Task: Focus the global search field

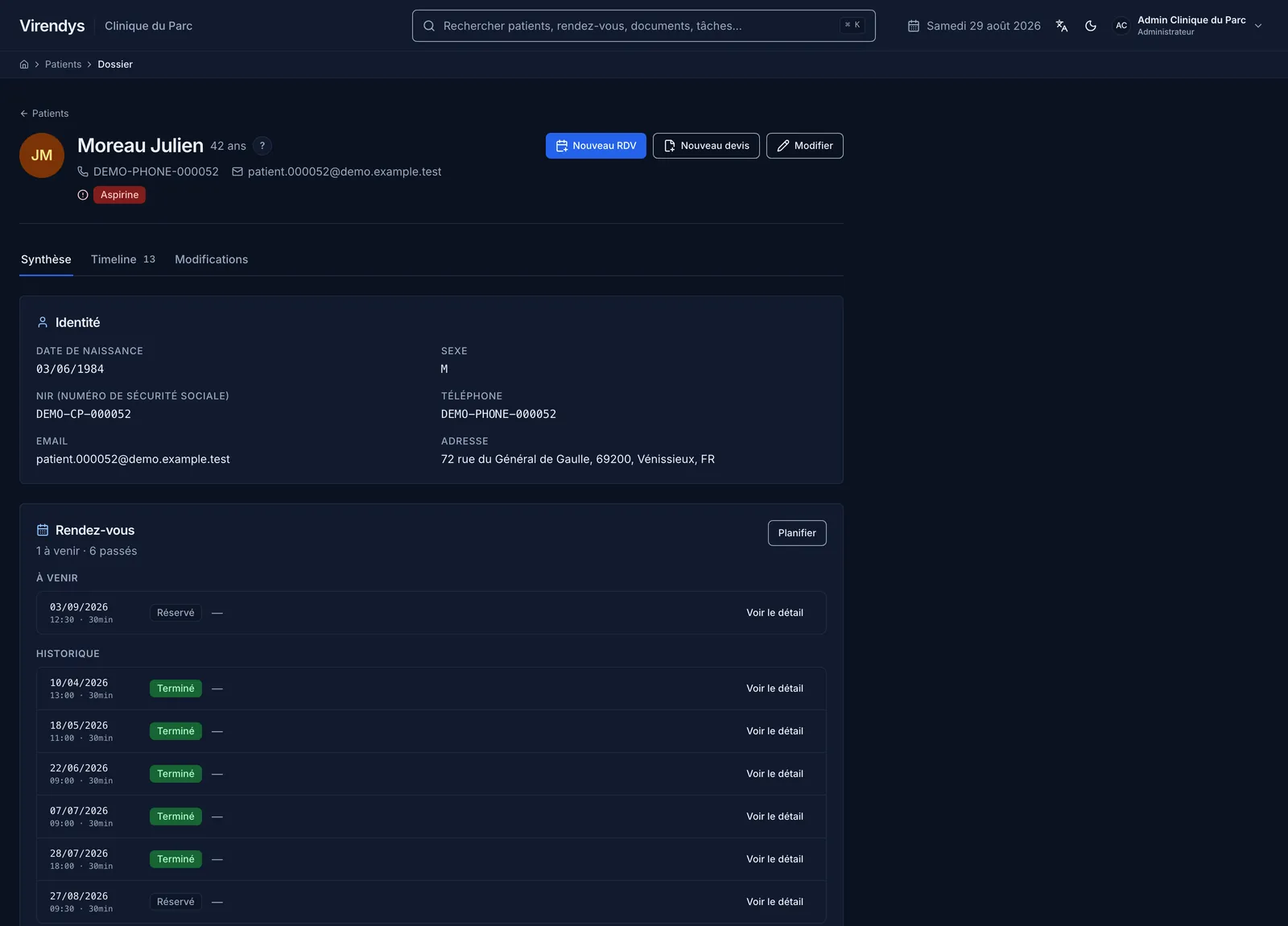Action: tap(643, 26)
